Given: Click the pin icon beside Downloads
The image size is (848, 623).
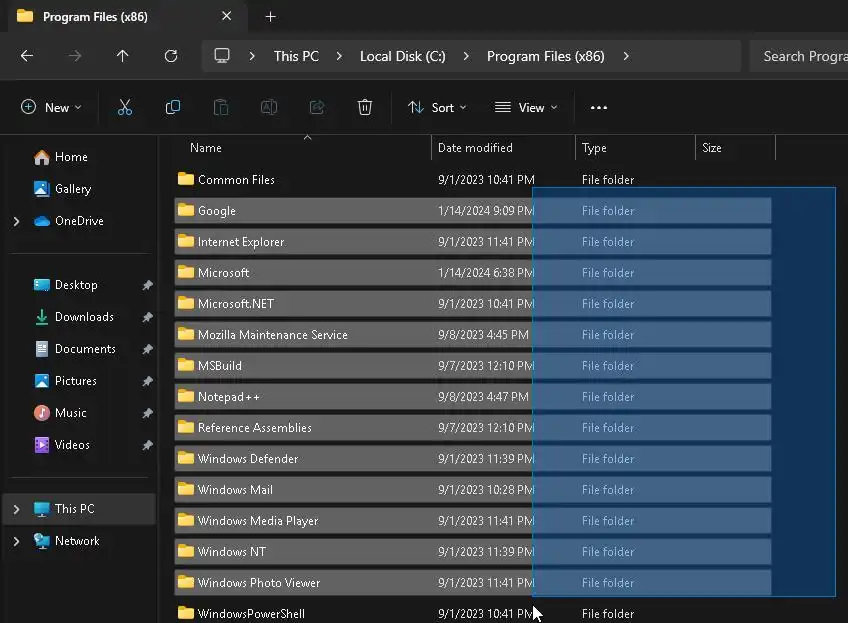Looking at the screenshot, I should coord(148,317).
